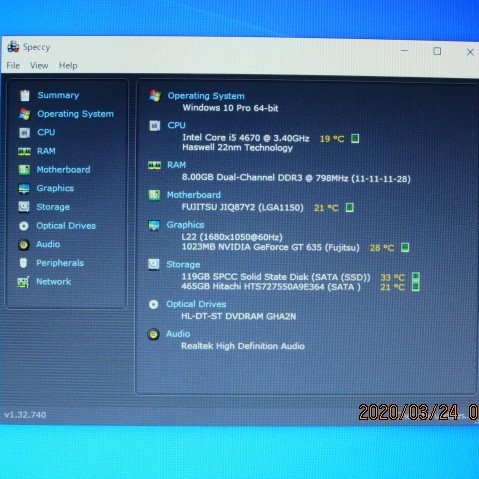Click the '8.00GB Dual-Channel DDR3' RAM line
479x479 pixels.
pyautogui.click(x=296, y=178)
